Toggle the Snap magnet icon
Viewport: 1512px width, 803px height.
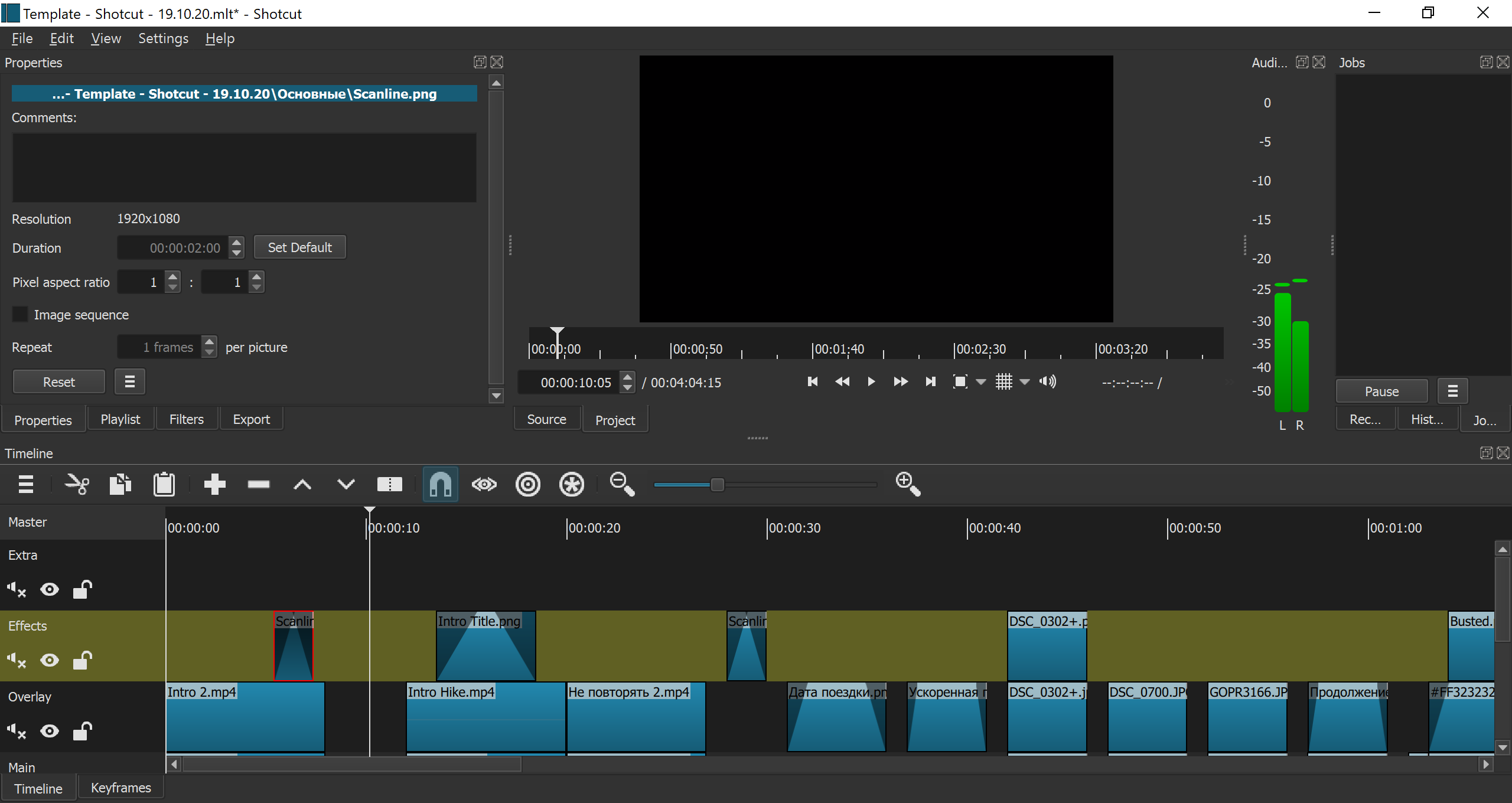(441, 485)
